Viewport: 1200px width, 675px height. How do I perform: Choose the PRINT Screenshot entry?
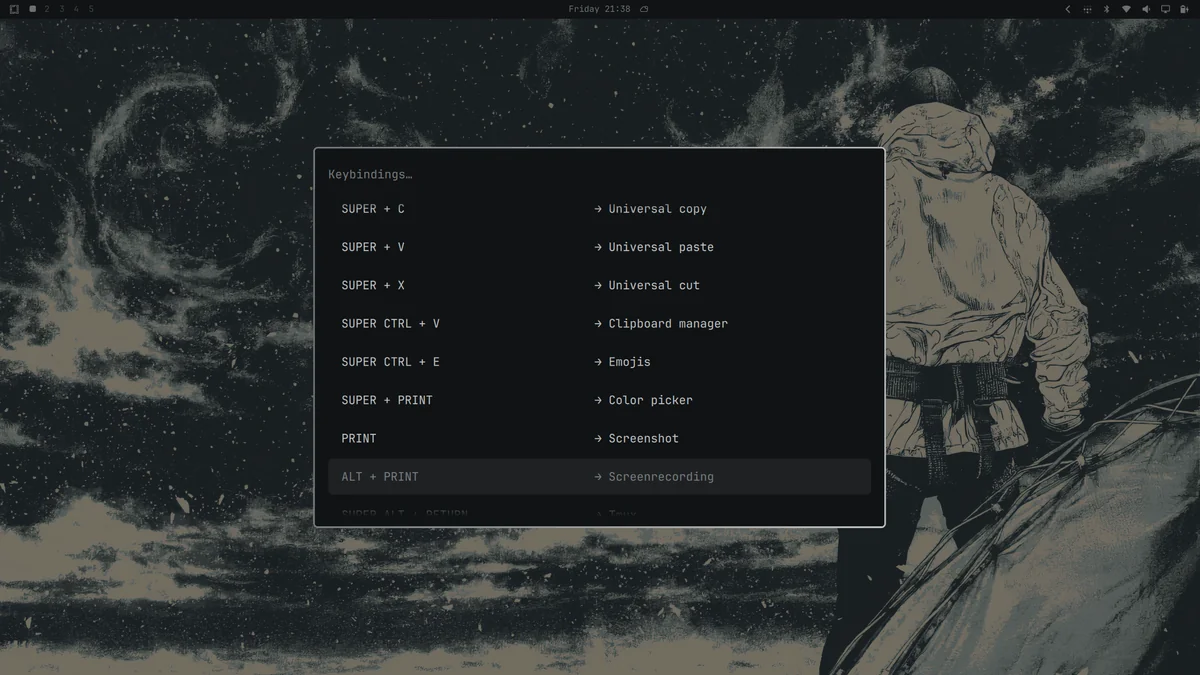pyautogui.click(x=599, y=438)
